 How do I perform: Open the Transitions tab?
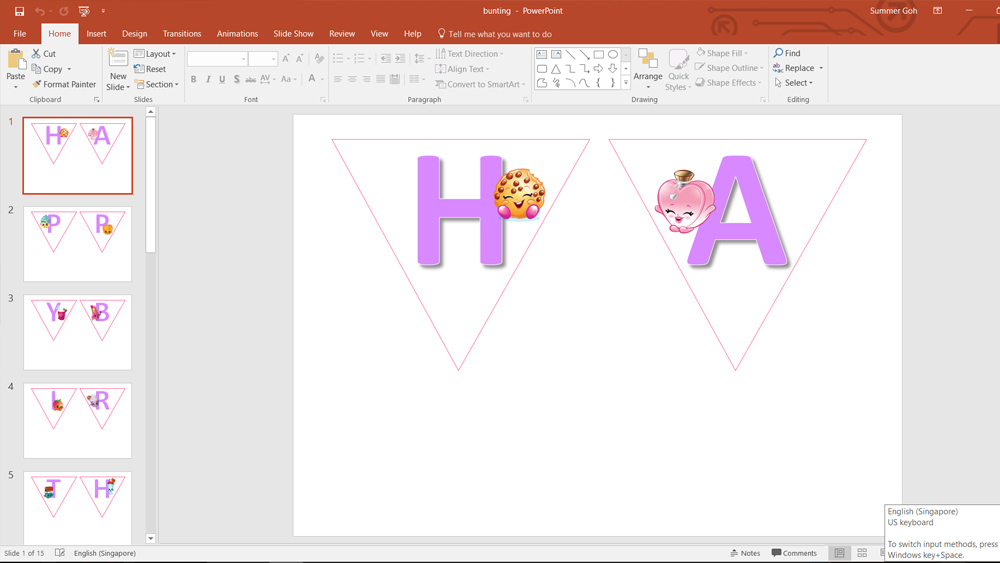(182, 34)
